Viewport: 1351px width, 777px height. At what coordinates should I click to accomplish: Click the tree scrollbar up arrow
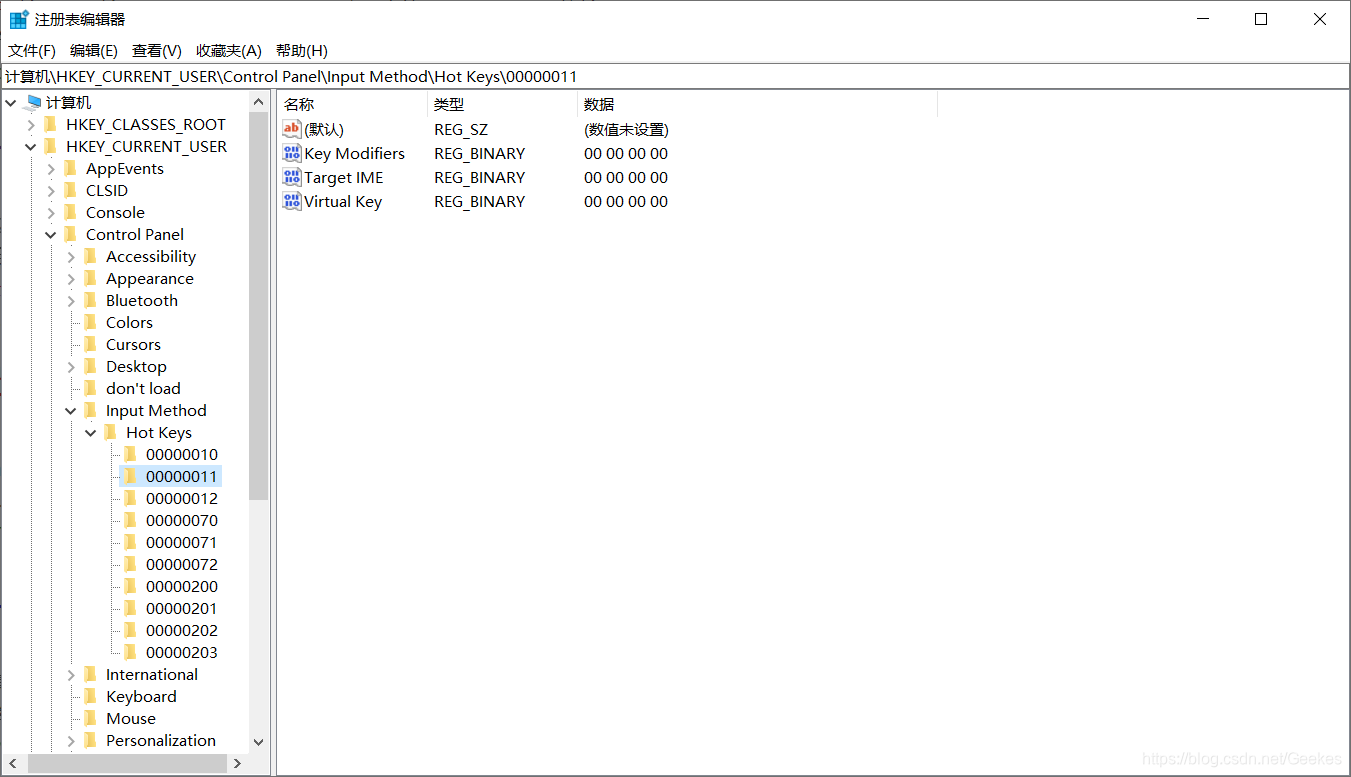259,101
